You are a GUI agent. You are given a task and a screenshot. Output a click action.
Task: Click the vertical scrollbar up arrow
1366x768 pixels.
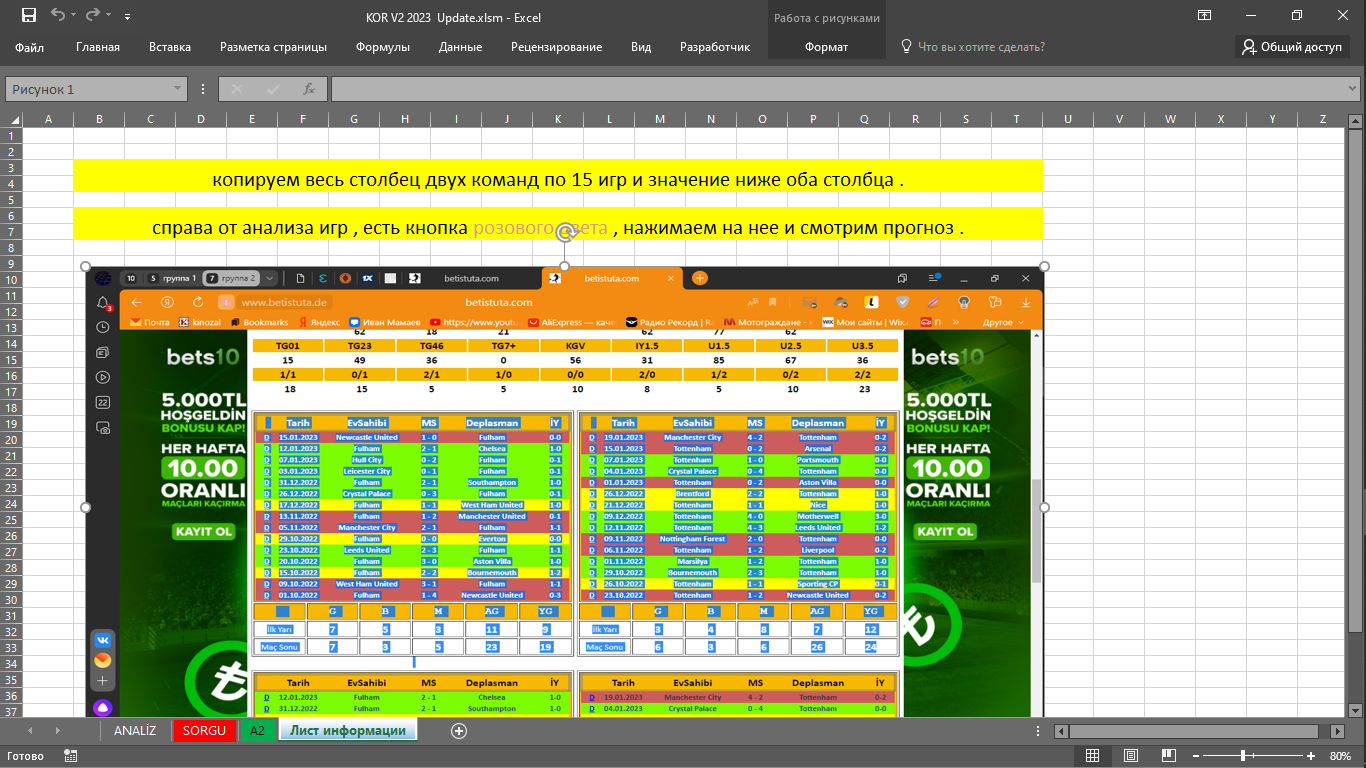1356,120
